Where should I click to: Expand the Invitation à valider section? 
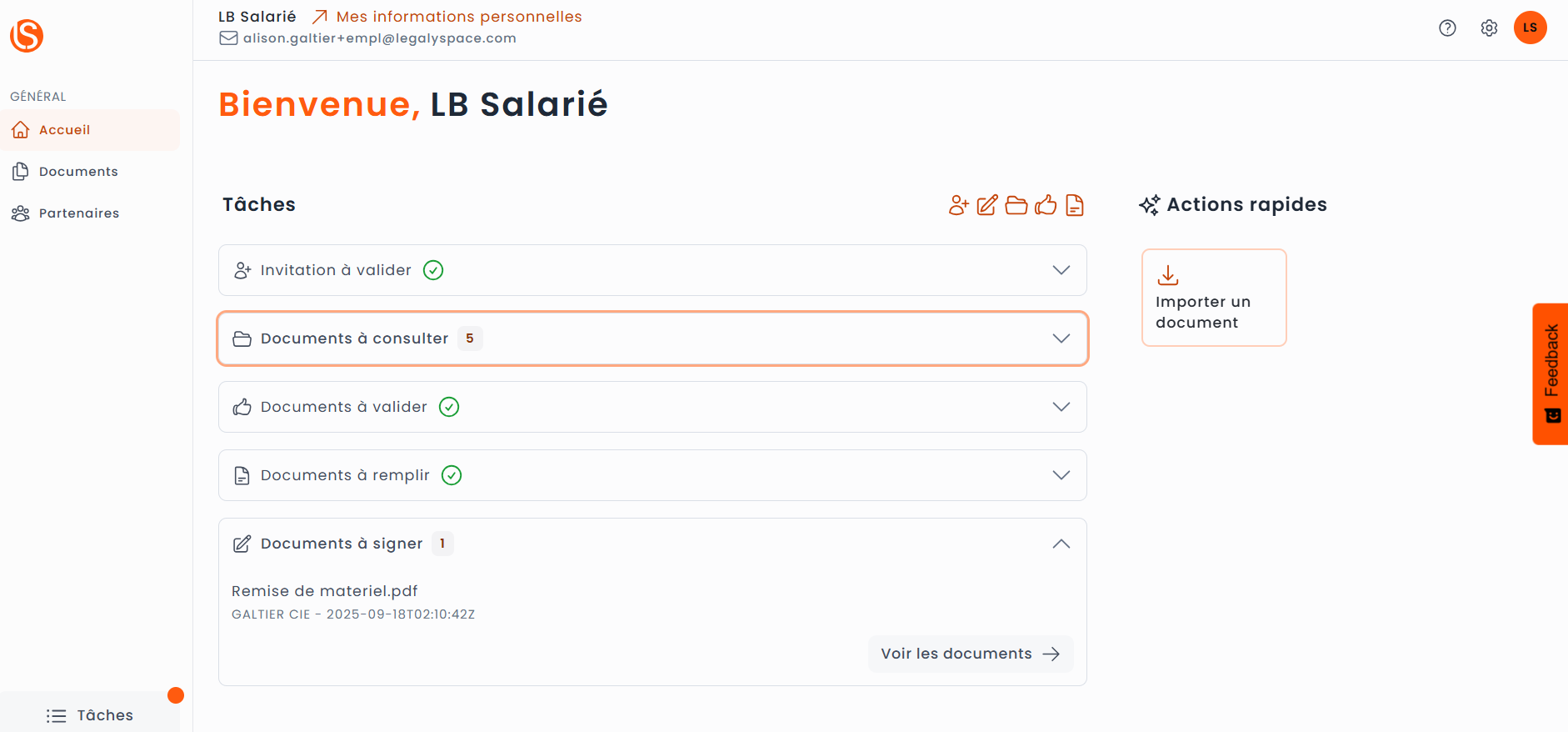pos(1061,270)
